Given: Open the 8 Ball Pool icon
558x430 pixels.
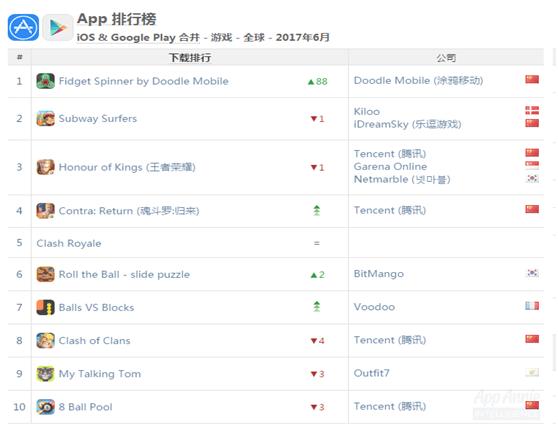Looking at the screenshot, I should (x=46, y=407).
